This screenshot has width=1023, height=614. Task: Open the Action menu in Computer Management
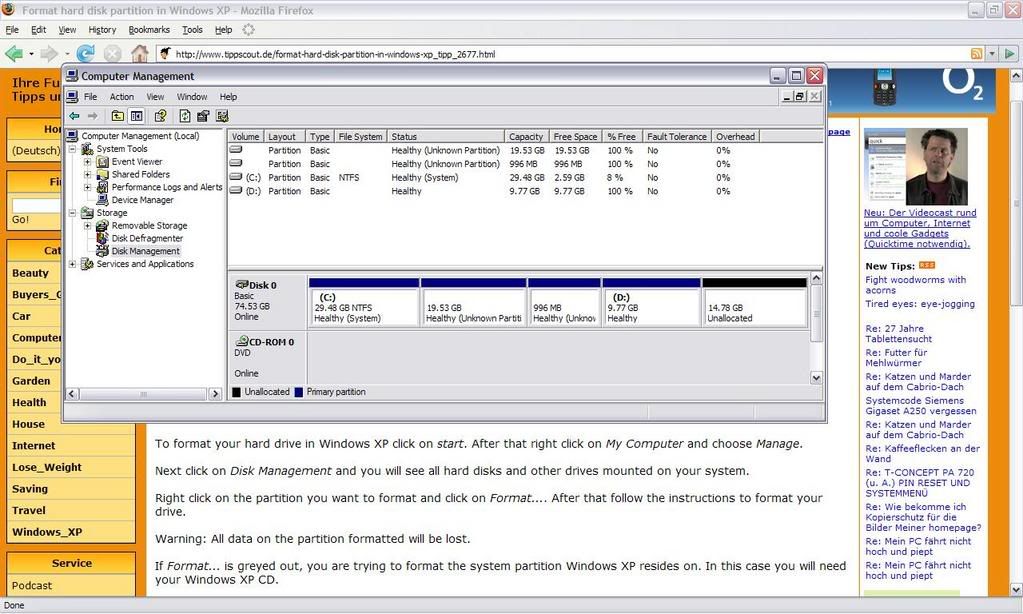[121, 97]
